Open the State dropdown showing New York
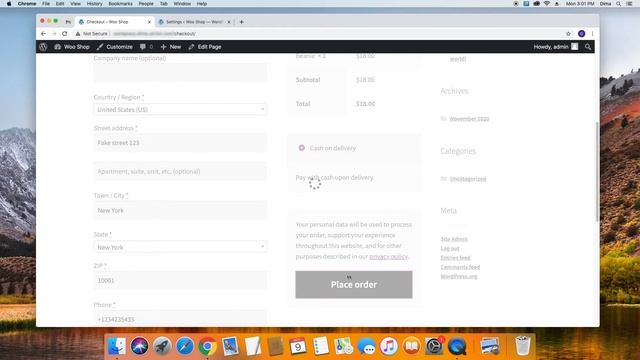This screenshot has width=640, height=360. coord(180,247)
